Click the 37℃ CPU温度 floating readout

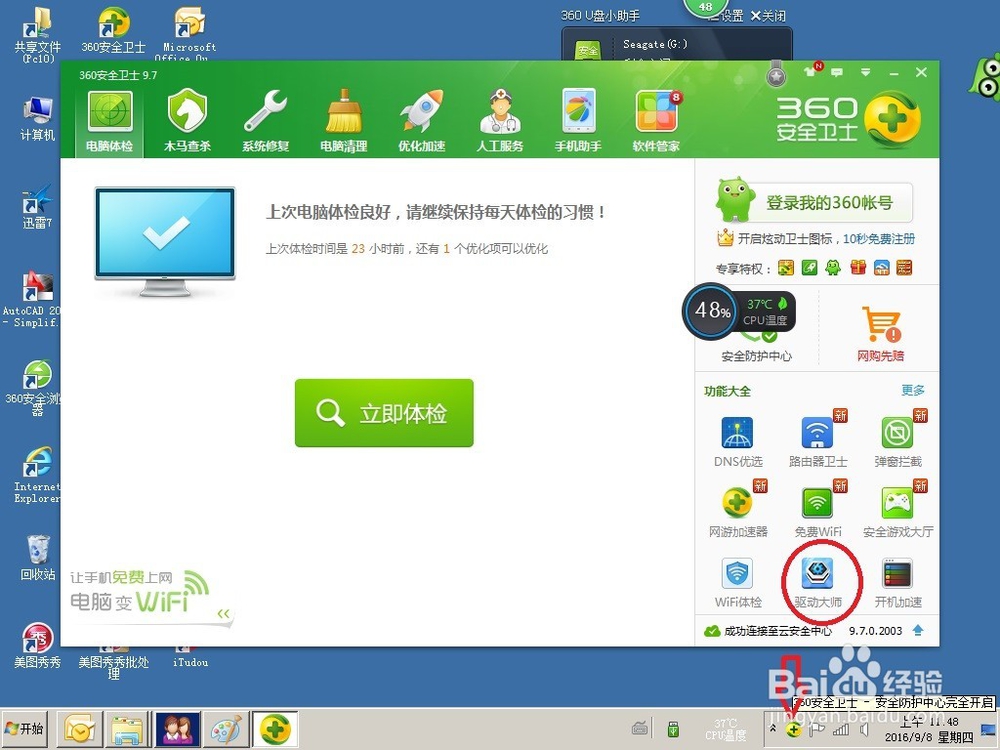[x=767, y=311]
